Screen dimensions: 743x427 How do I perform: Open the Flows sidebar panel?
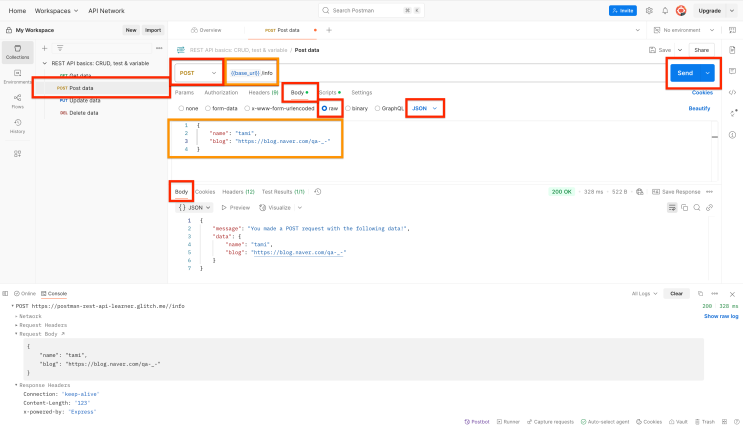(x=18, y=101)
